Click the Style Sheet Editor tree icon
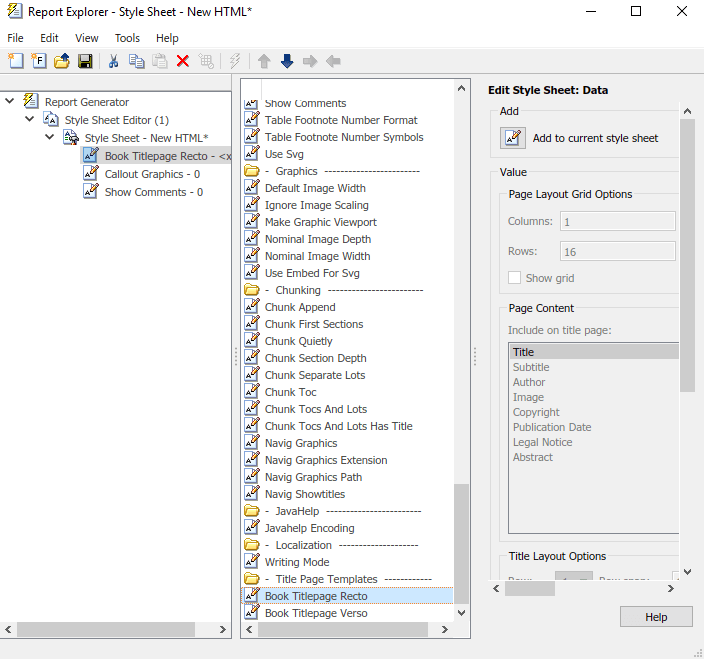Viewport: 704px width, 659px height. (x=51, y=119)
